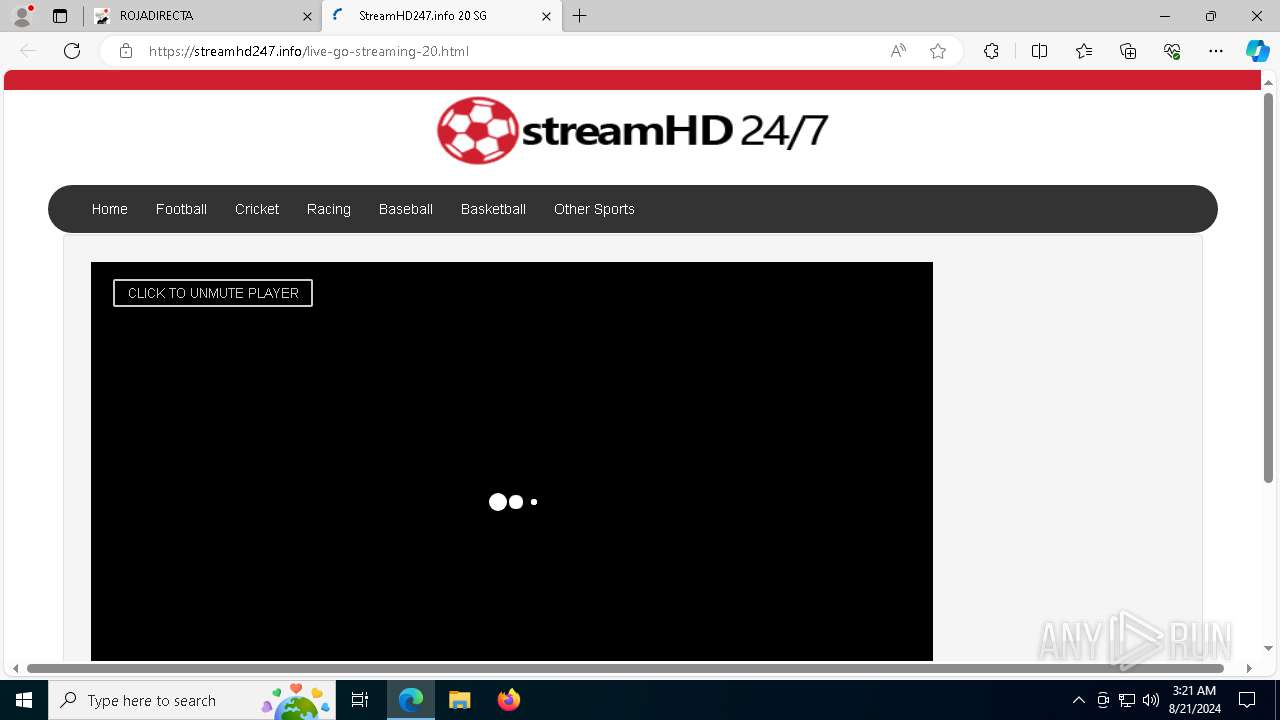Refresh the current page

point(72,51)
